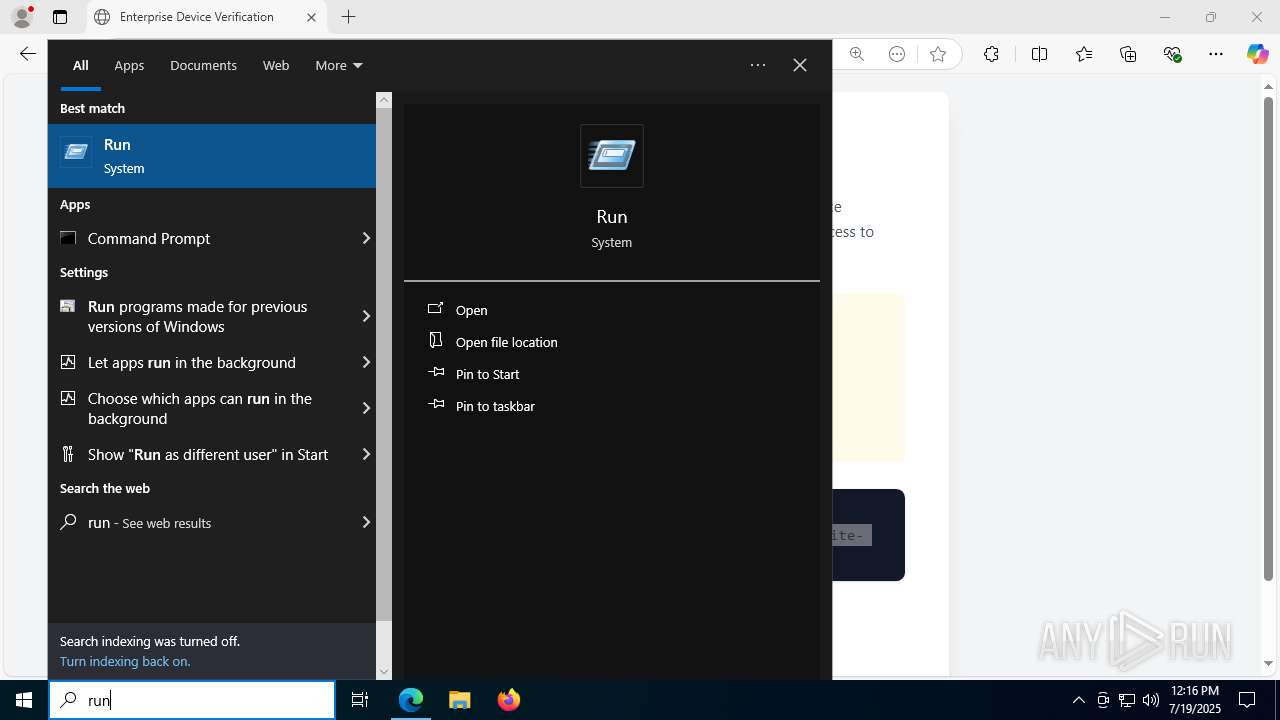Click the search results scrollbar up arrow

pyautogui.click(x=384, y=100)
